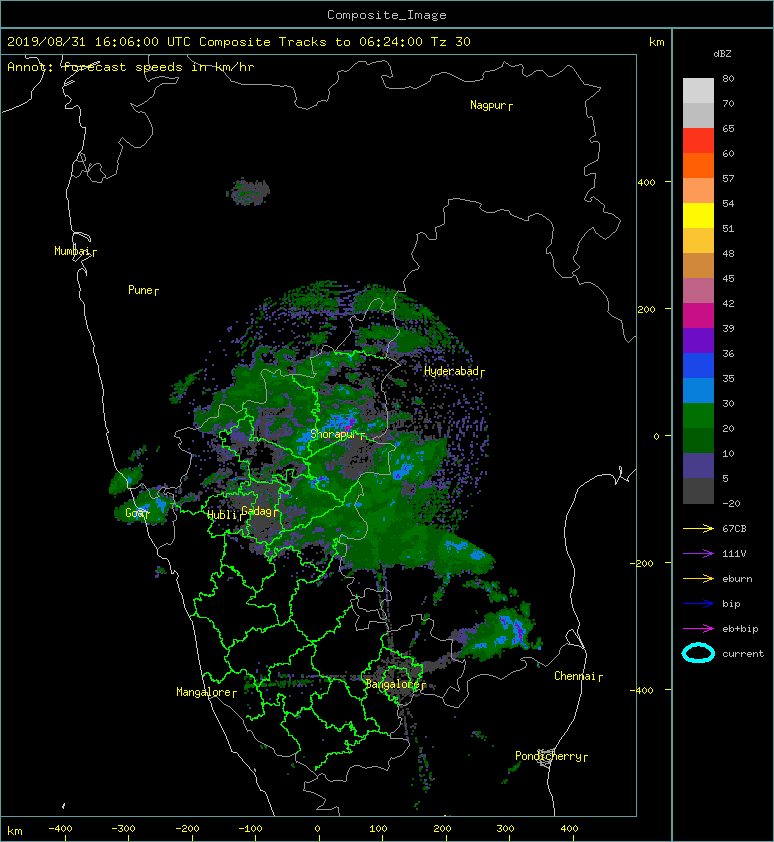The height and width of the screenshot is (842, 774).
Task: Click the Annot: forecast speeds annotation text
Action: (x=131, y=67)
